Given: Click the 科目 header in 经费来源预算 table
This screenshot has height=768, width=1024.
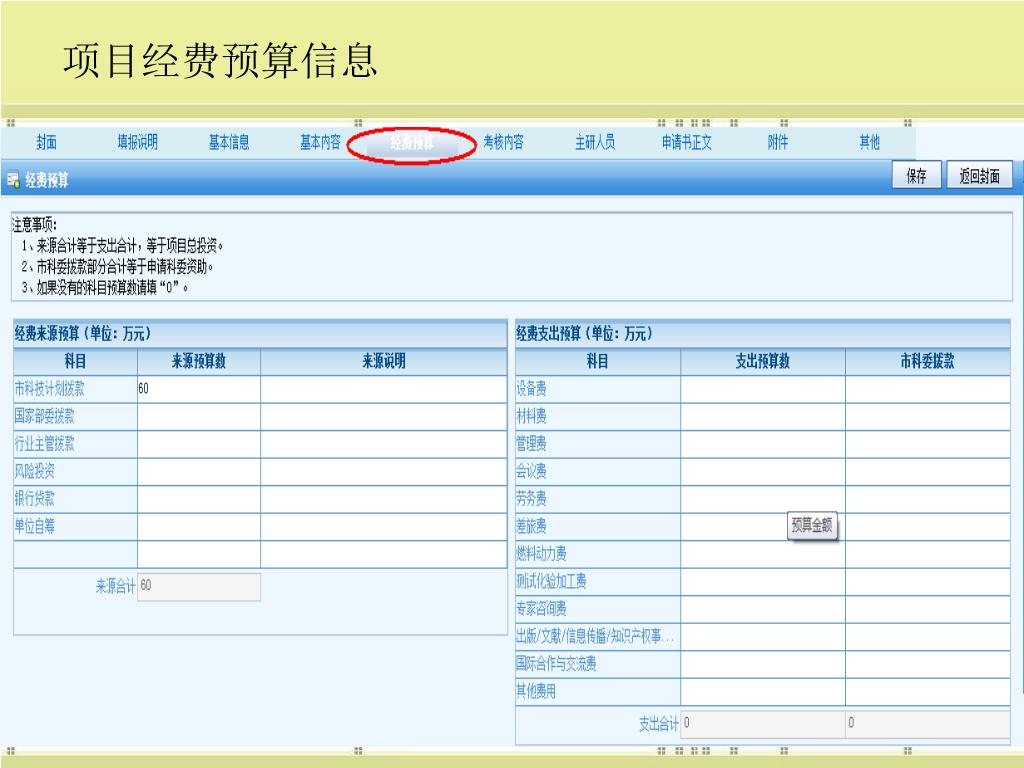Looking at the screenshot, I should [75, 361].
